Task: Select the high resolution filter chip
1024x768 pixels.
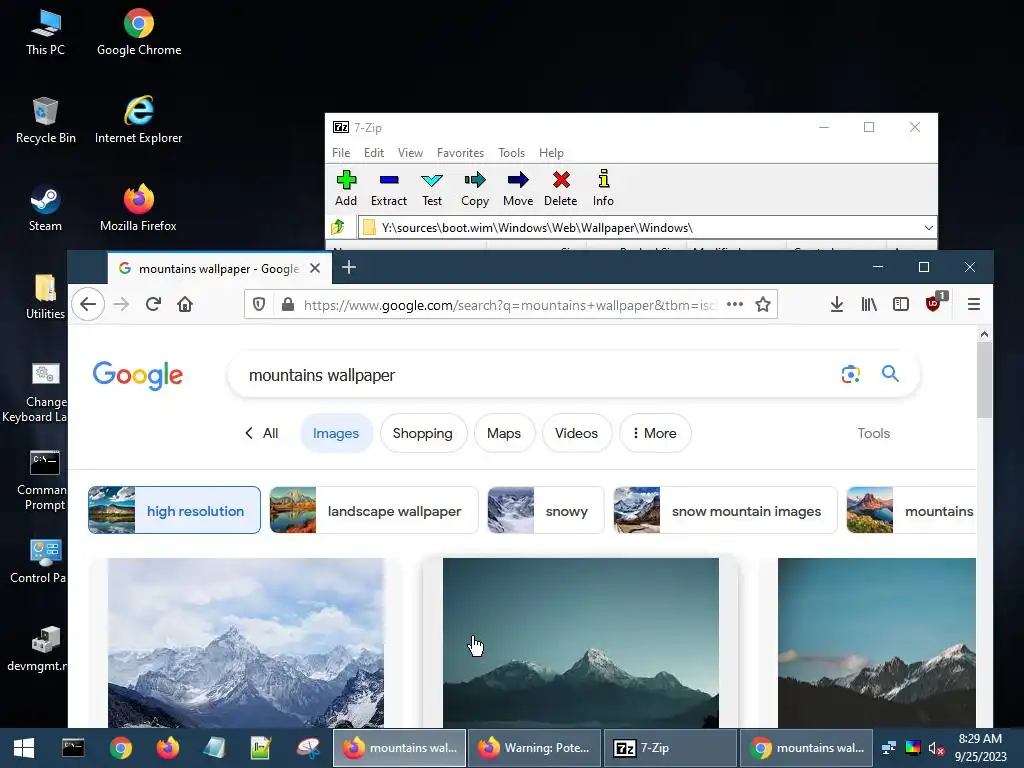Action: [174, 510]
